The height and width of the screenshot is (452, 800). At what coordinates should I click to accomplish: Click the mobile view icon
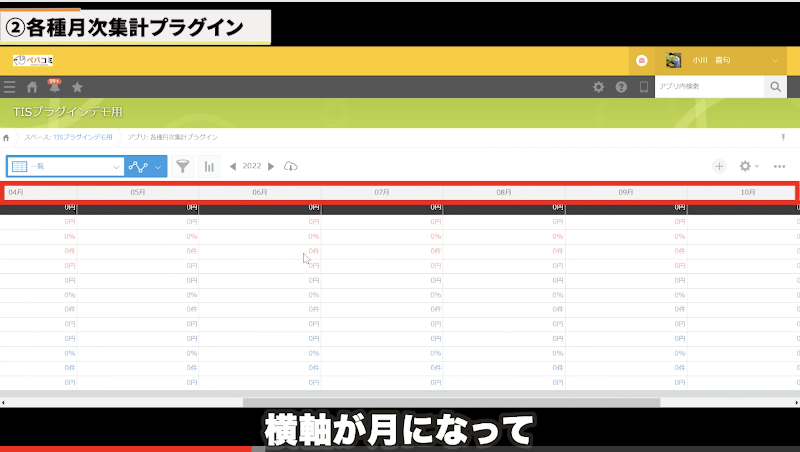pyautogui.click(x=643, y=87)
